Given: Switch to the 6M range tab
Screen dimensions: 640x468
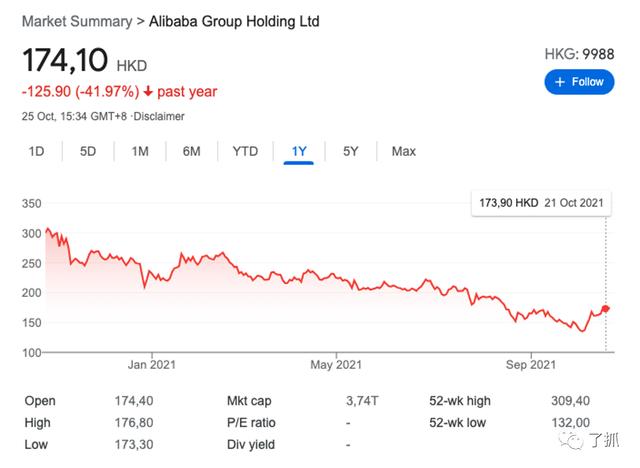Looking at the screenshot, I should pyautogui.click(x=191, y=151).
